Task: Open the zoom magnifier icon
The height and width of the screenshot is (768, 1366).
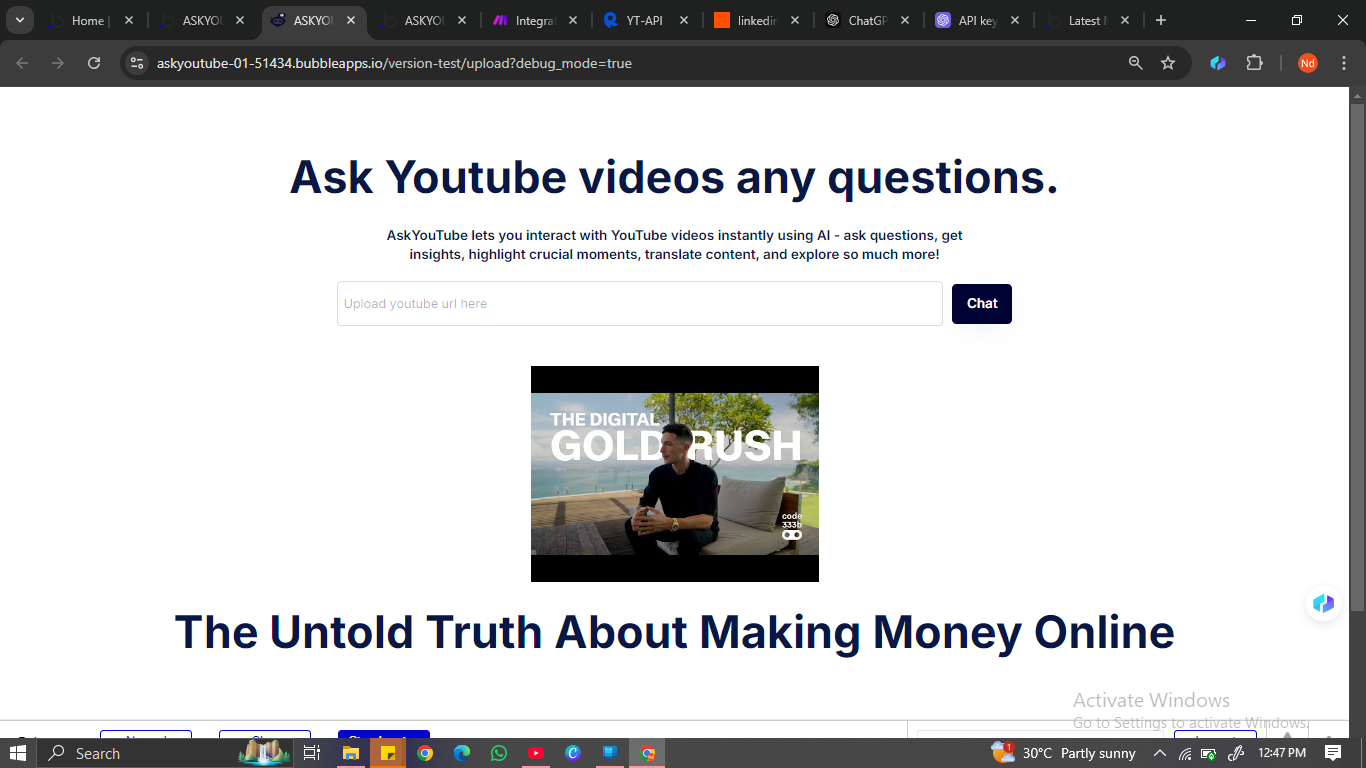Action: pyautogui.click(x=1135, y=63)
